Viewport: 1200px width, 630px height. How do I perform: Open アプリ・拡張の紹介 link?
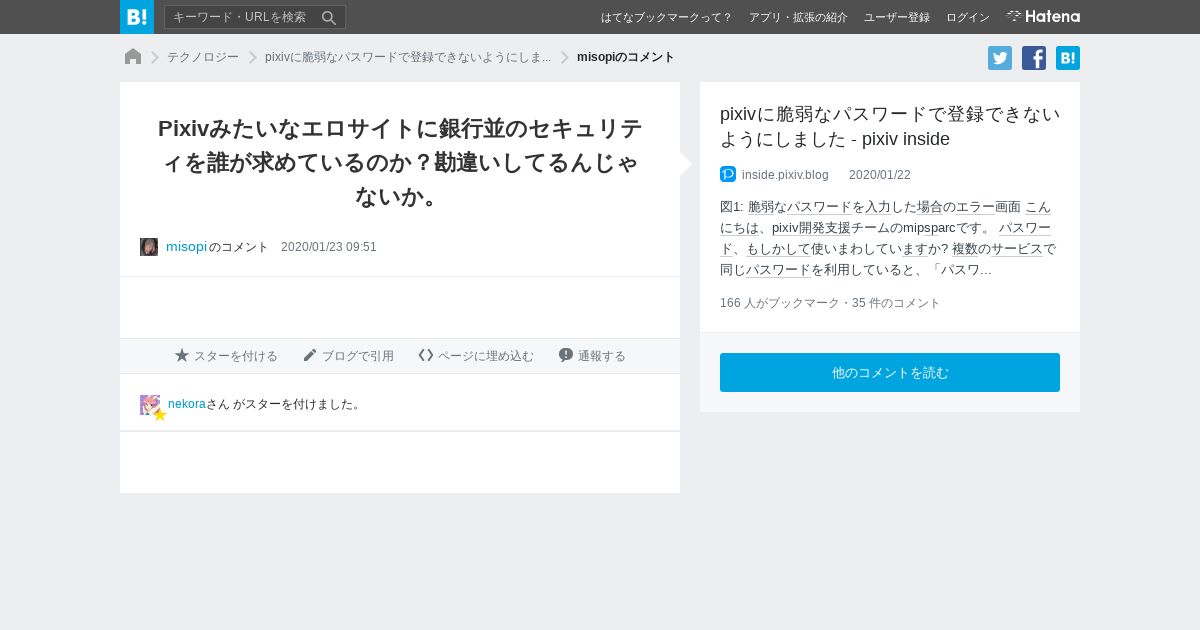798,17
